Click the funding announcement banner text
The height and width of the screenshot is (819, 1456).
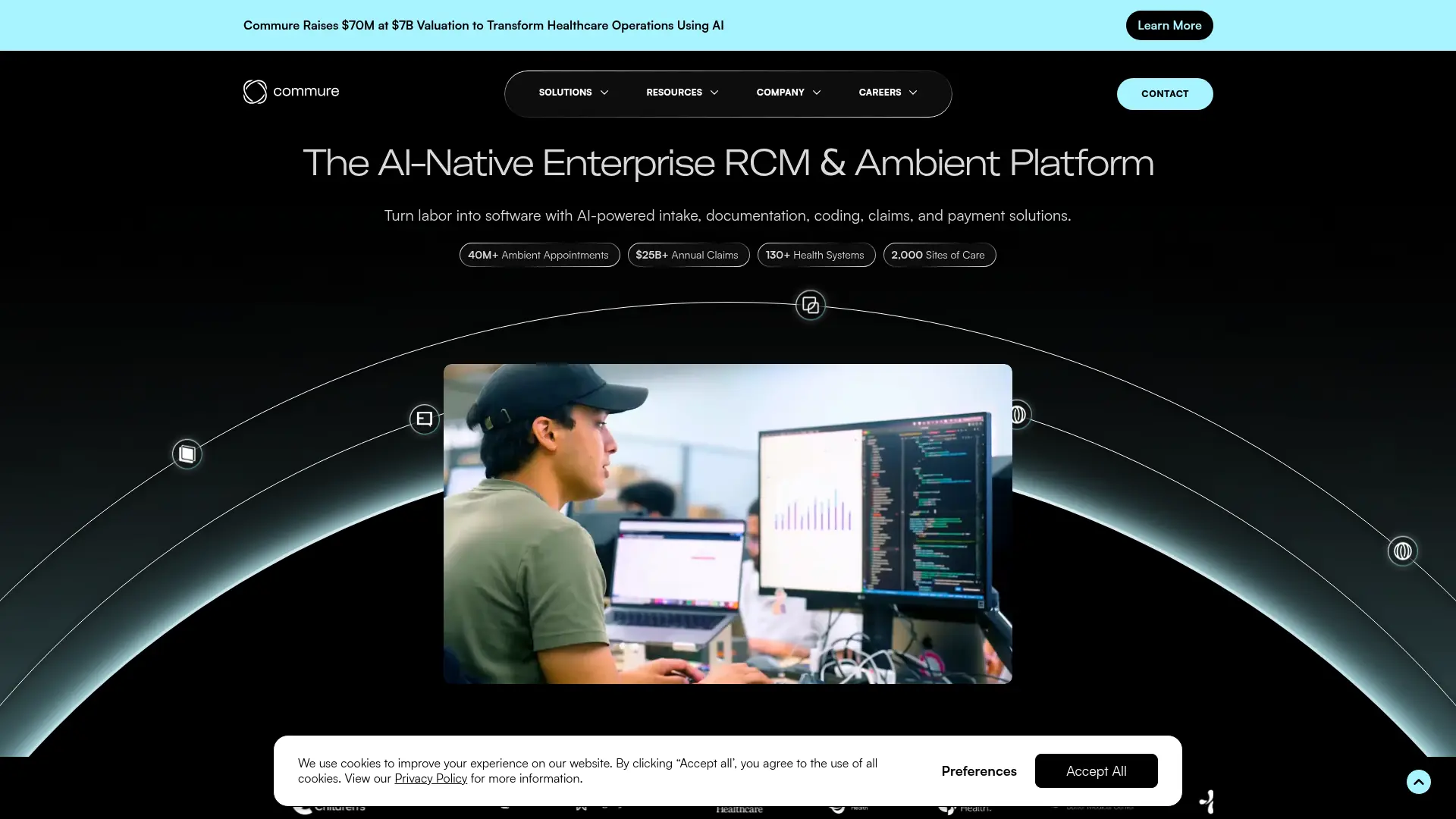pos(483,25)
